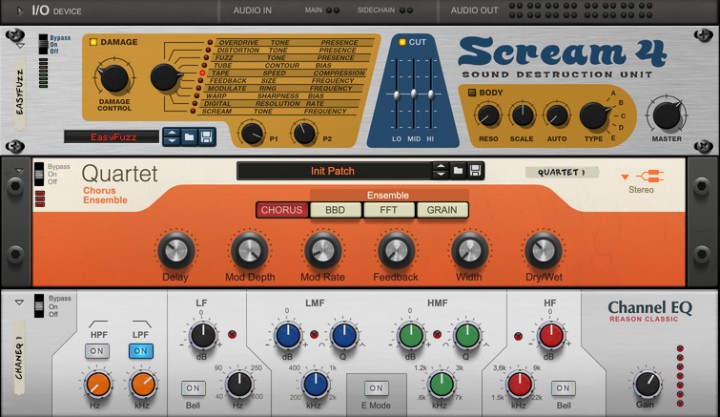
Task: Click the P1 parameter knob
Action: tap(252, 133)
